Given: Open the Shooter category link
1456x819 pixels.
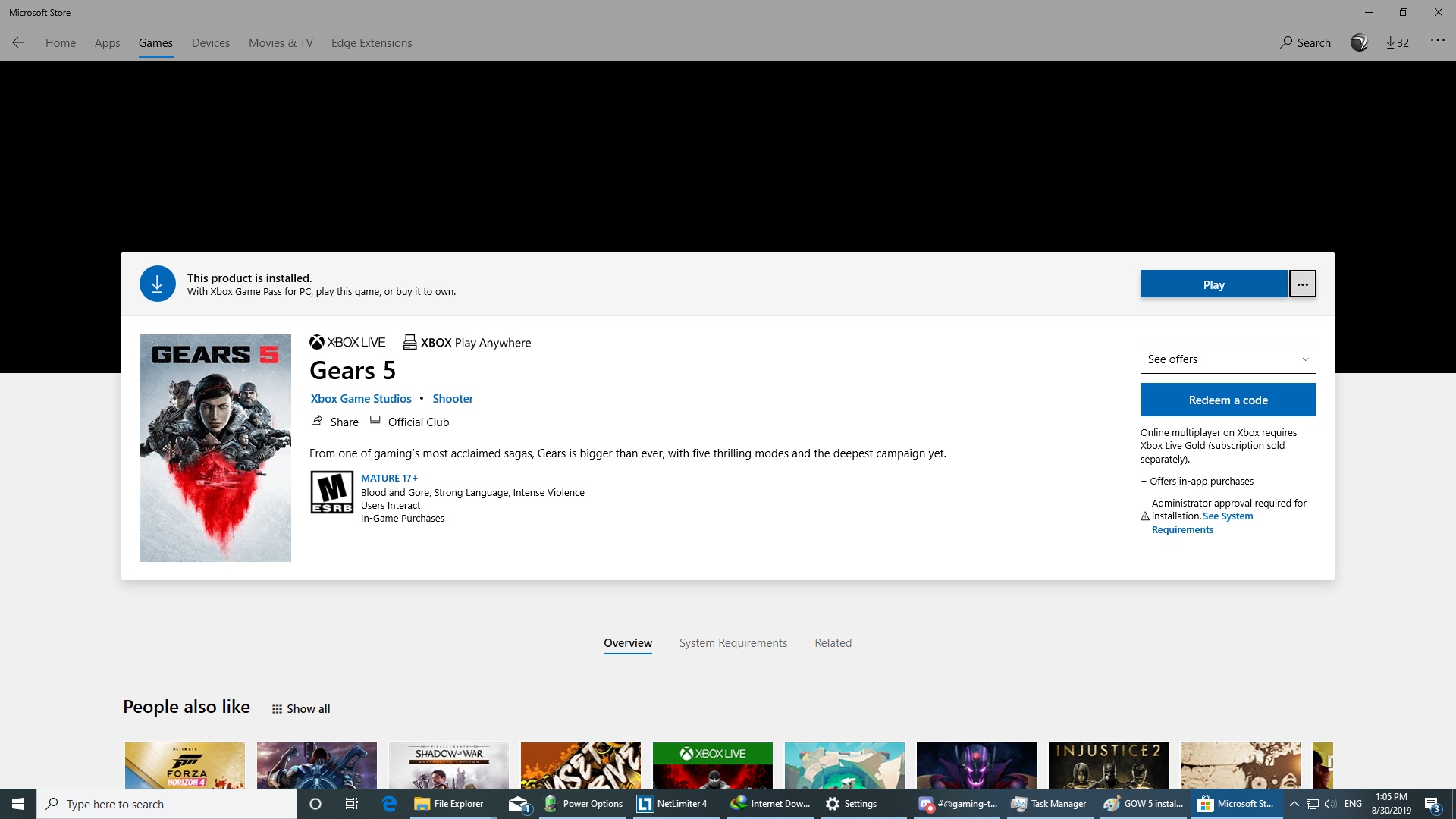Looking at the screenshot, I should coord(453,398).
